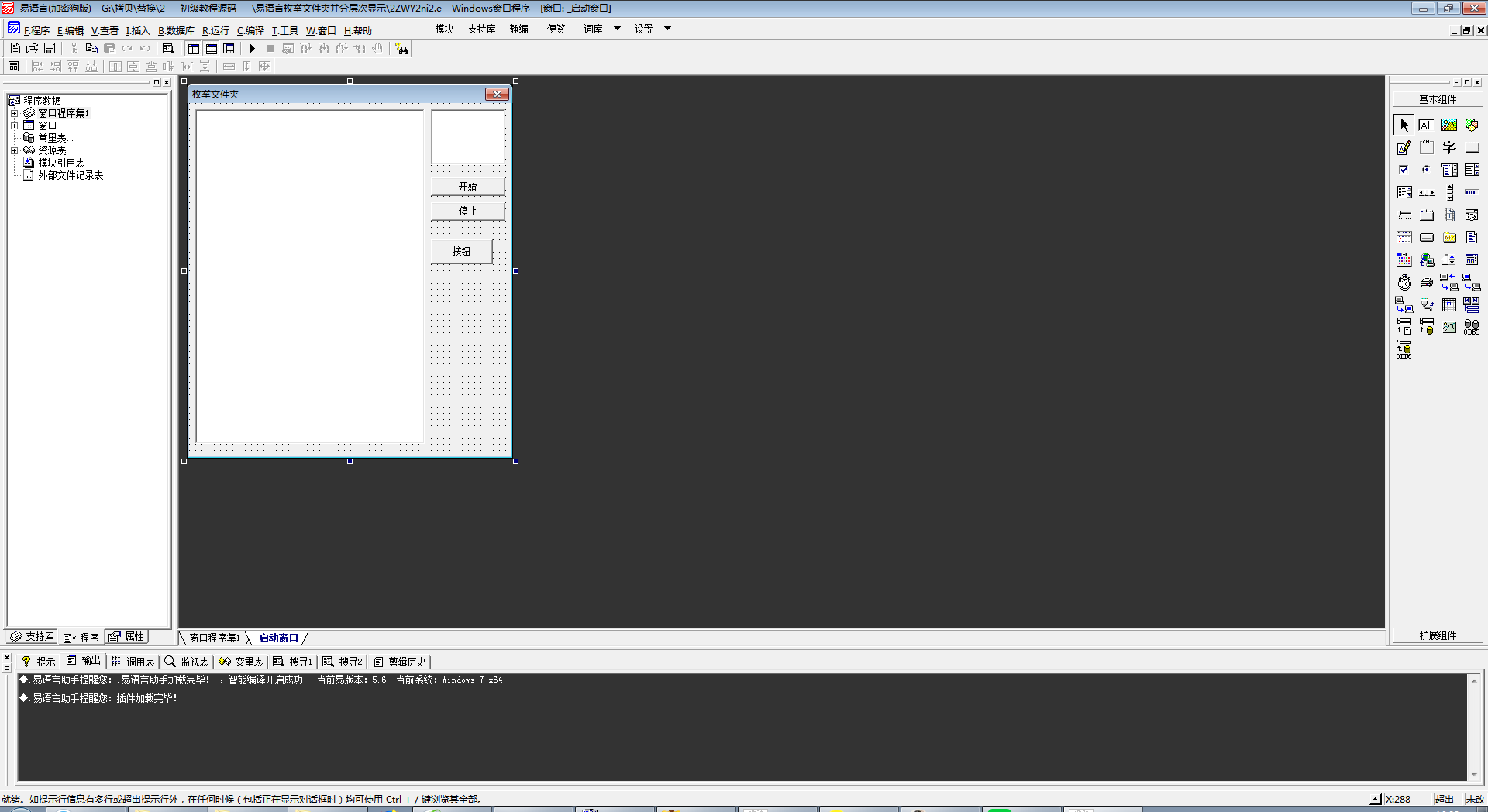
Task: Switch to the 属性 panel tab
Action: pyautogui.click(x=126, y=637)
